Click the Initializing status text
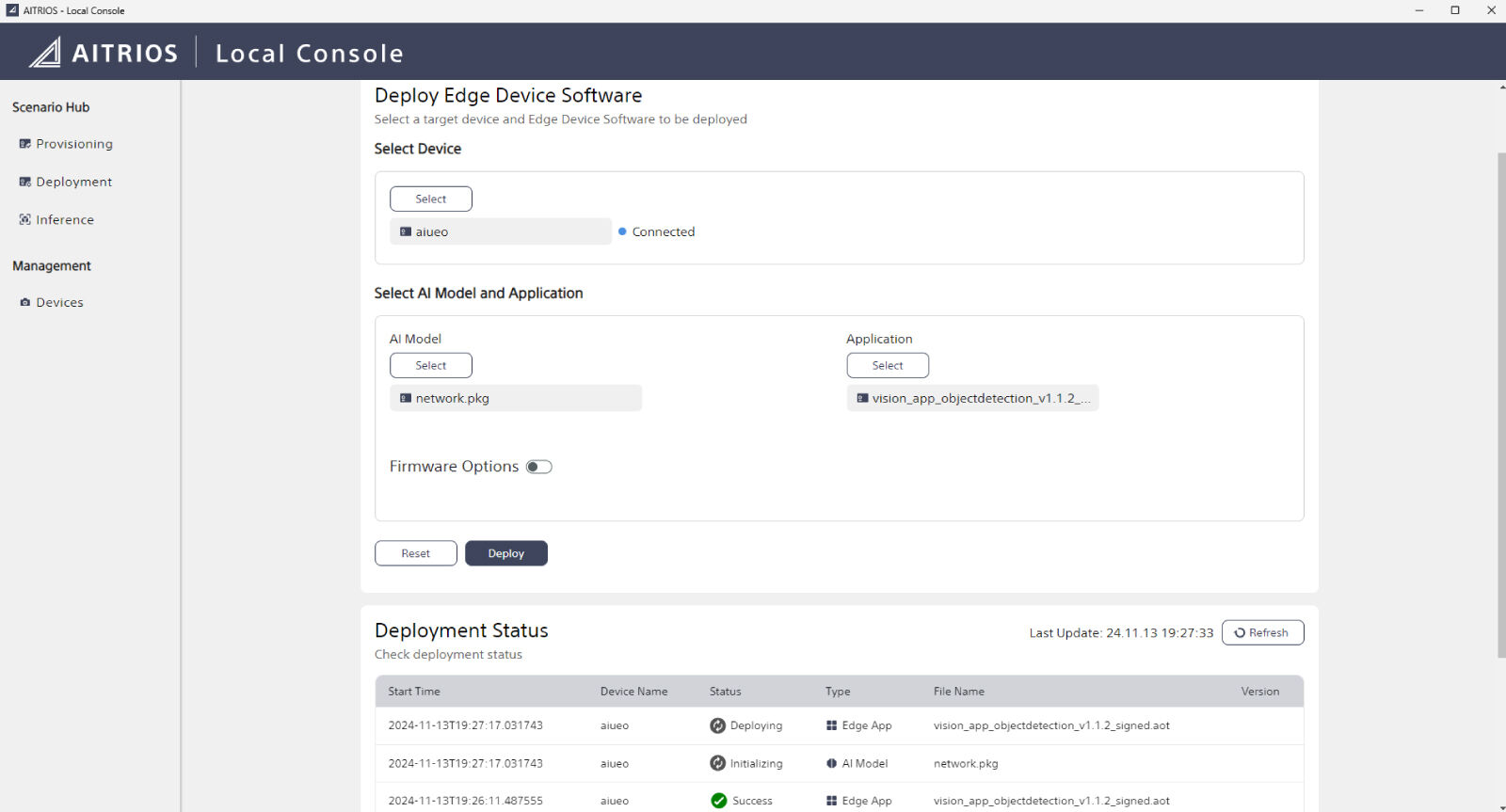This screenshot has width=1506, height=812. point(757,763)
